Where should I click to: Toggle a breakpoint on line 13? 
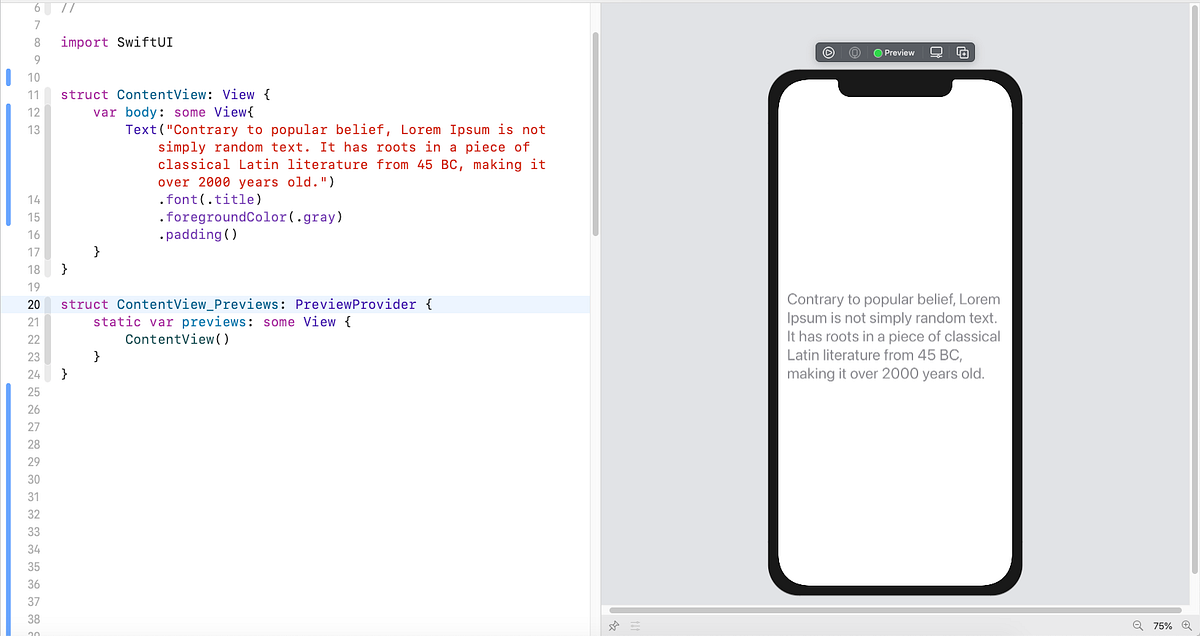(34, 129)
